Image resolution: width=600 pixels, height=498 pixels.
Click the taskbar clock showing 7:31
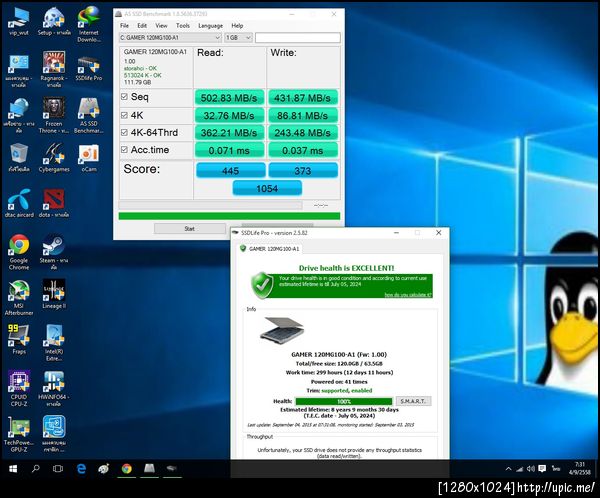(580, 469)
